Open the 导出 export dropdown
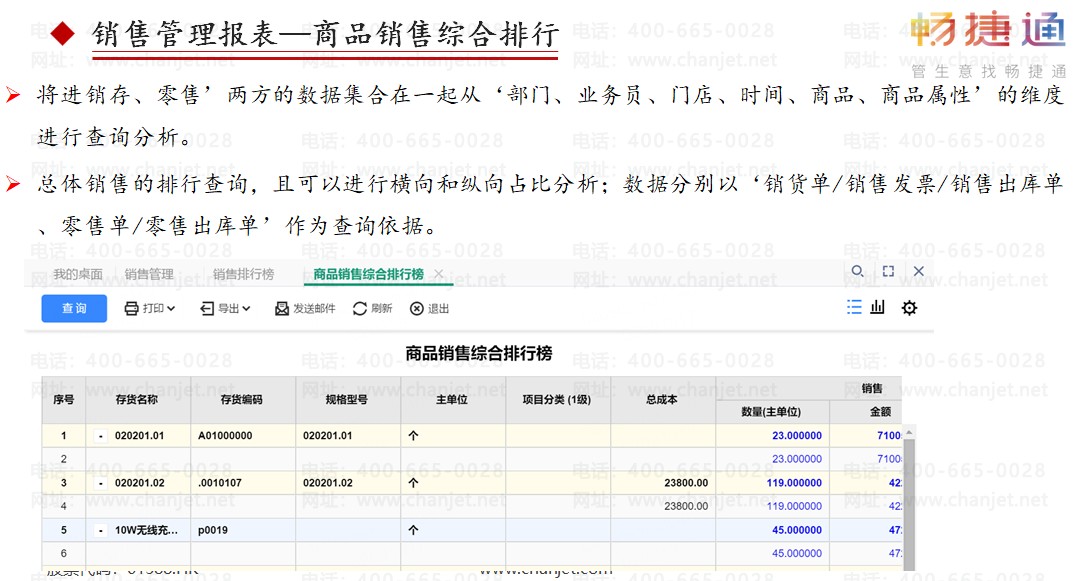1086x581 pixels. [225, 308]
